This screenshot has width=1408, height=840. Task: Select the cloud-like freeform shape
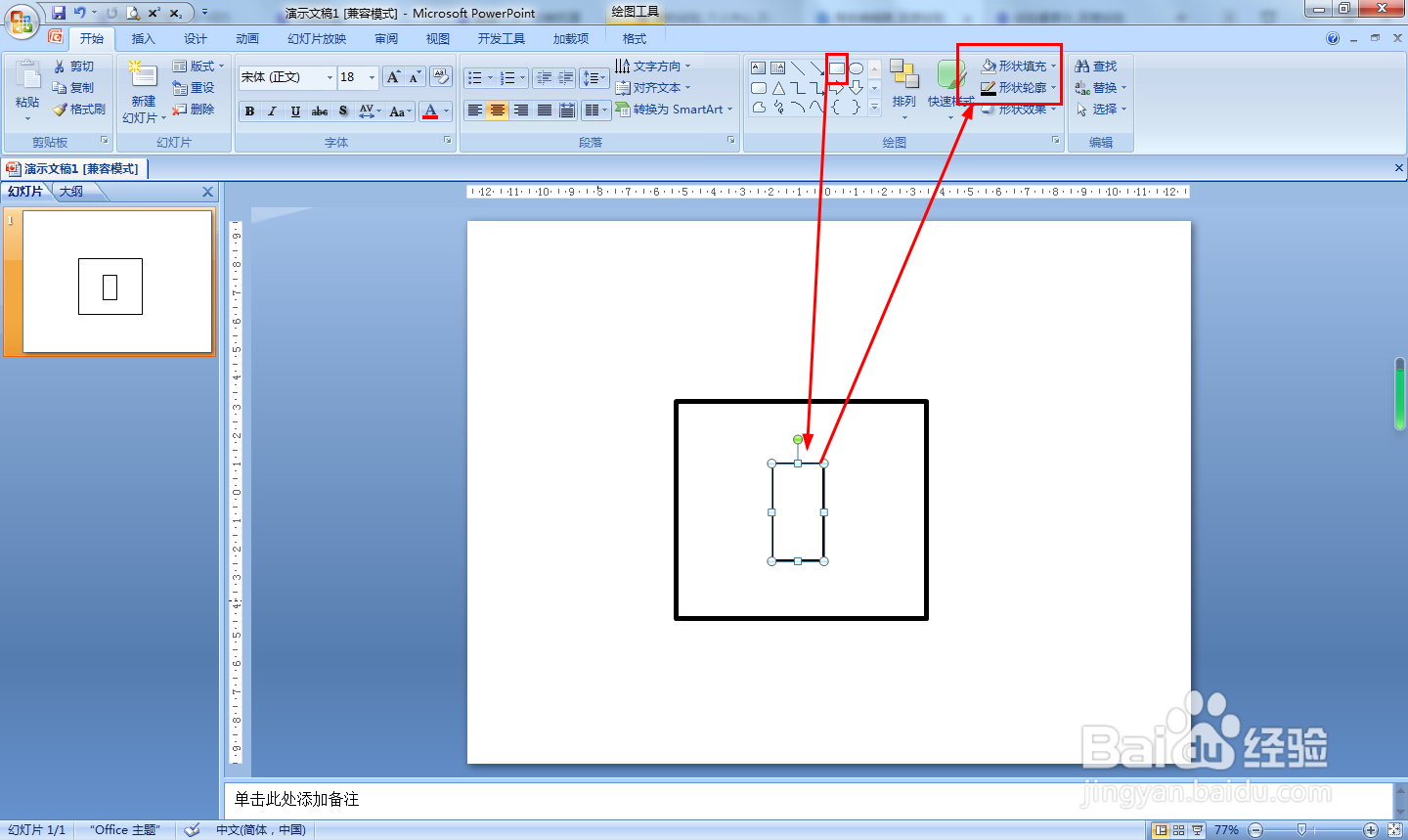point(759,108)
